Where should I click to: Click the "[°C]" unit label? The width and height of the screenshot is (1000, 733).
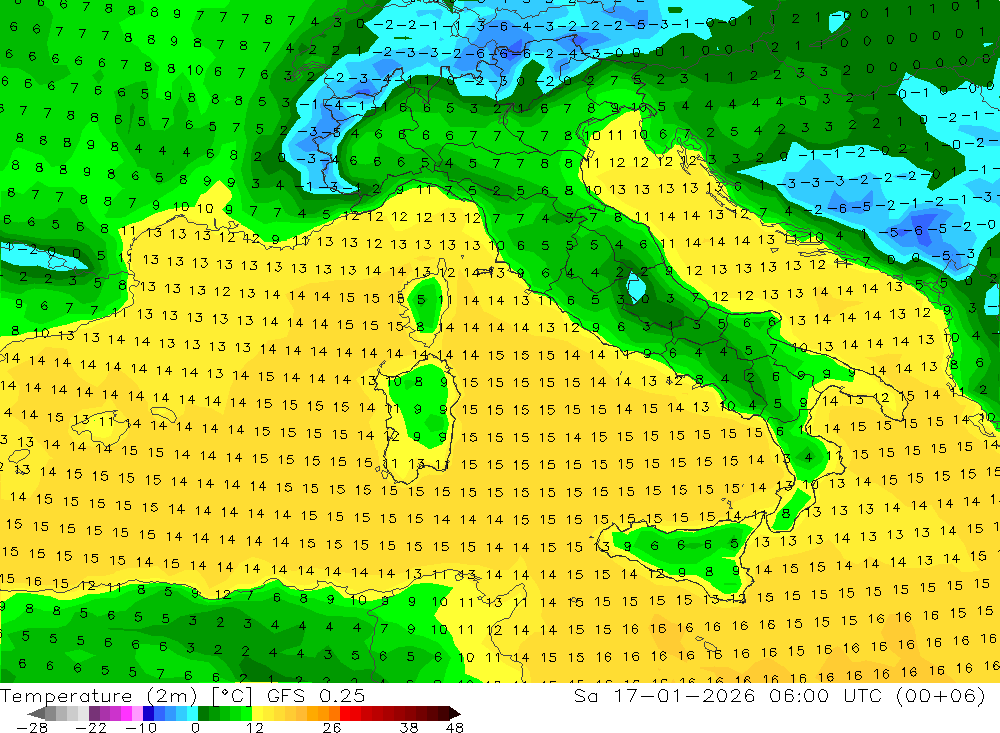click(x=232, y=696)
